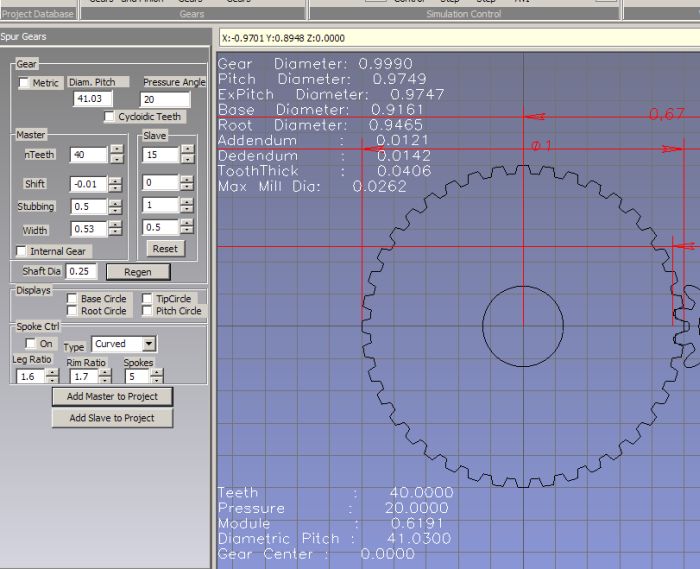Image resolution: width=700 pixels, height=569 pixels.
Task: Click the Leg Ratio field showing 1.6
Action: tap(31, 376)
